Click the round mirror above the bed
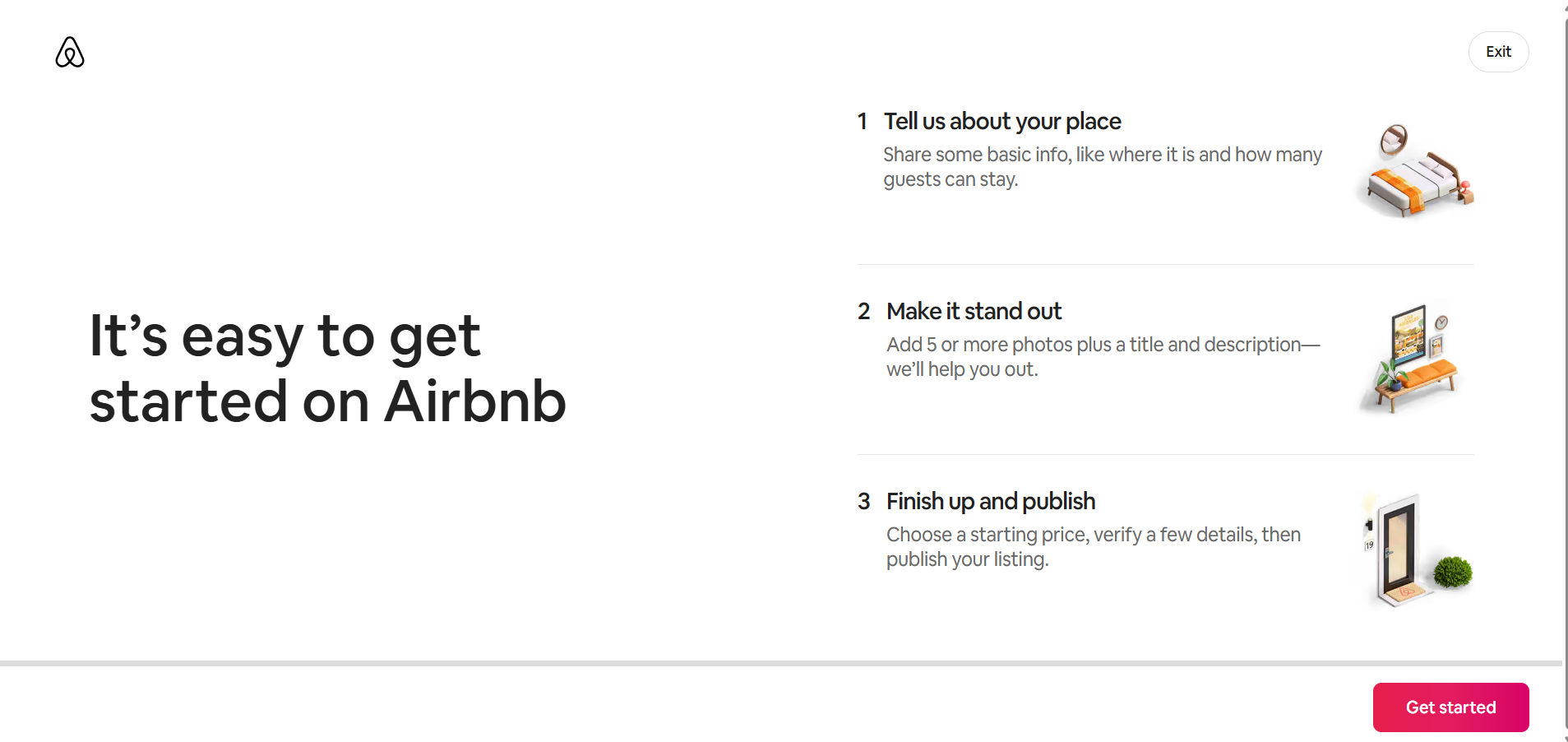The image size is (1568, 742). coord(1394,138)
